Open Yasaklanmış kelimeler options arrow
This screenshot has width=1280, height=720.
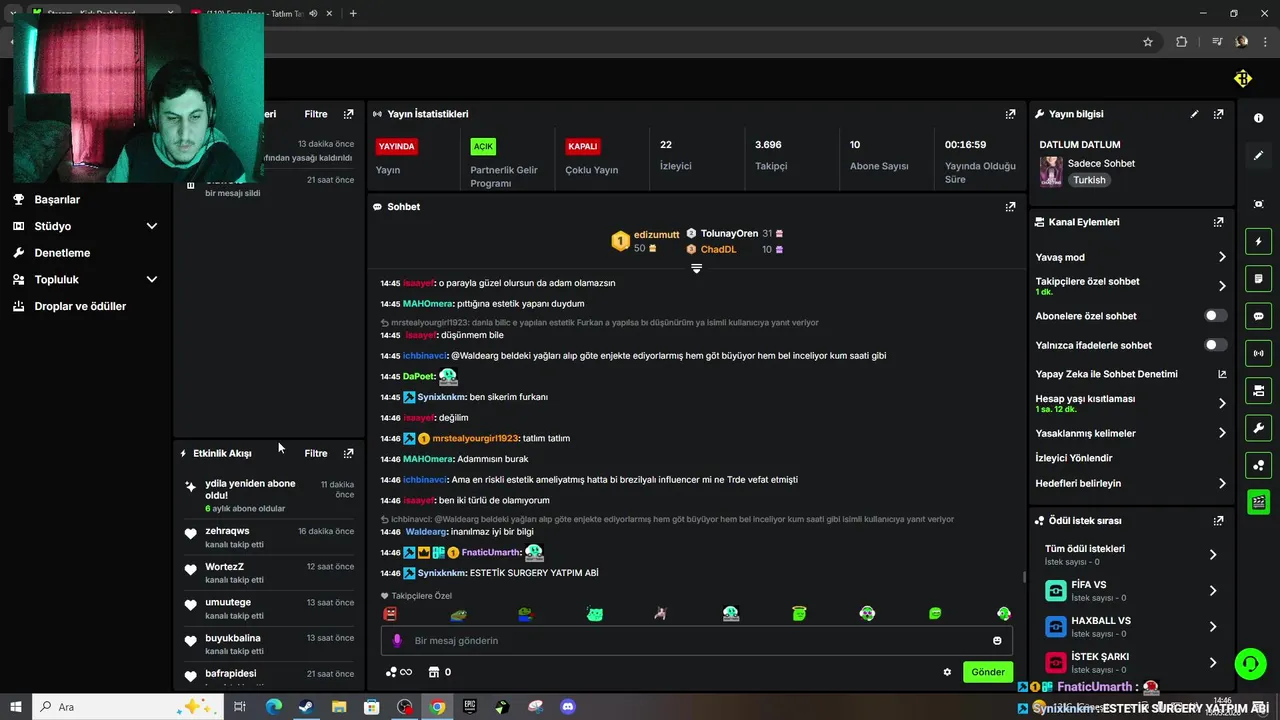[1222, 433]
